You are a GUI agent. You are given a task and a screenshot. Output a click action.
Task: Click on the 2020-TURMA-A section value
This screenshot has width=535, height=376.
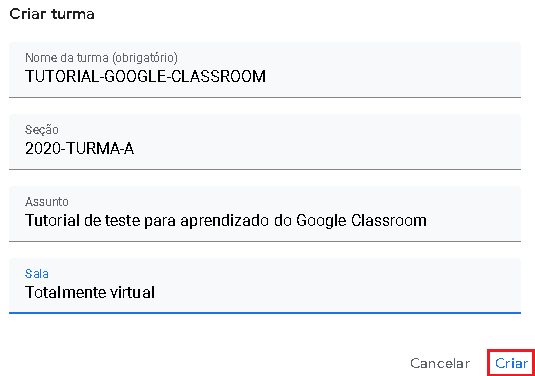point(79,148)
